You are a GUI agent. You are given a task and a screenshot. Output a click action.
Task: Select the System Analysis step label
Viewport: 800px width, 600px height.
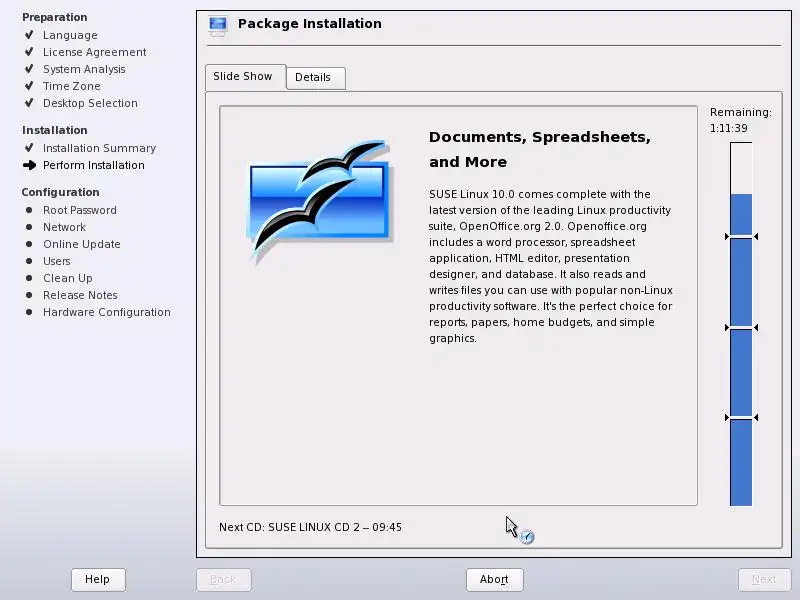[x=84, y=69]
